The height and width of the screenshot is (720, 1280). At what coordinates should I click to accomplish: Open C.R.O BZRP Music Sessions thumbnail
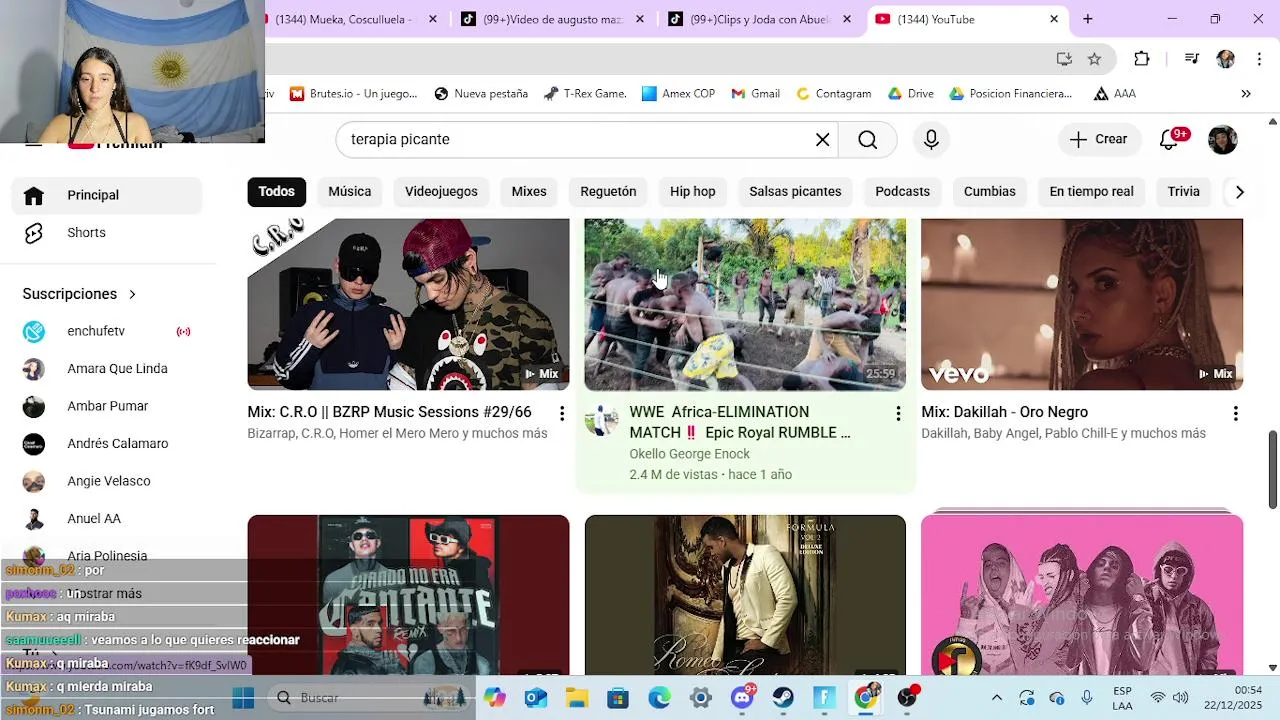(x=408, y=305)
